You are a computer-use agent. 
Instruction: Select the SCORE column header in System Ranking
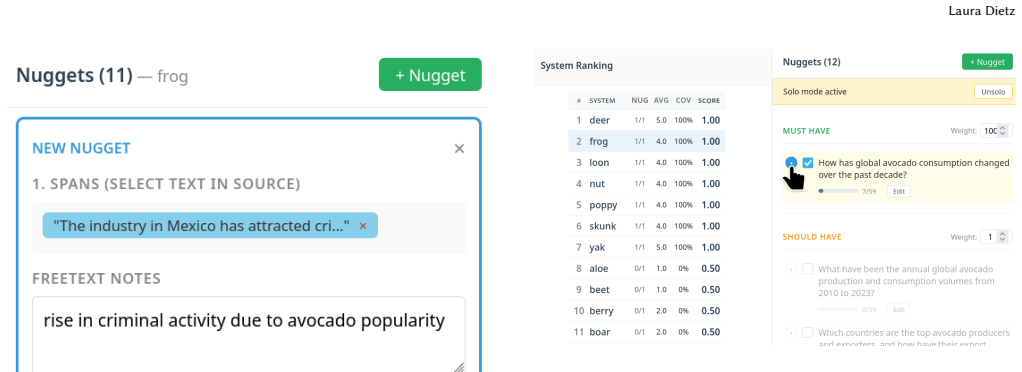709,101
